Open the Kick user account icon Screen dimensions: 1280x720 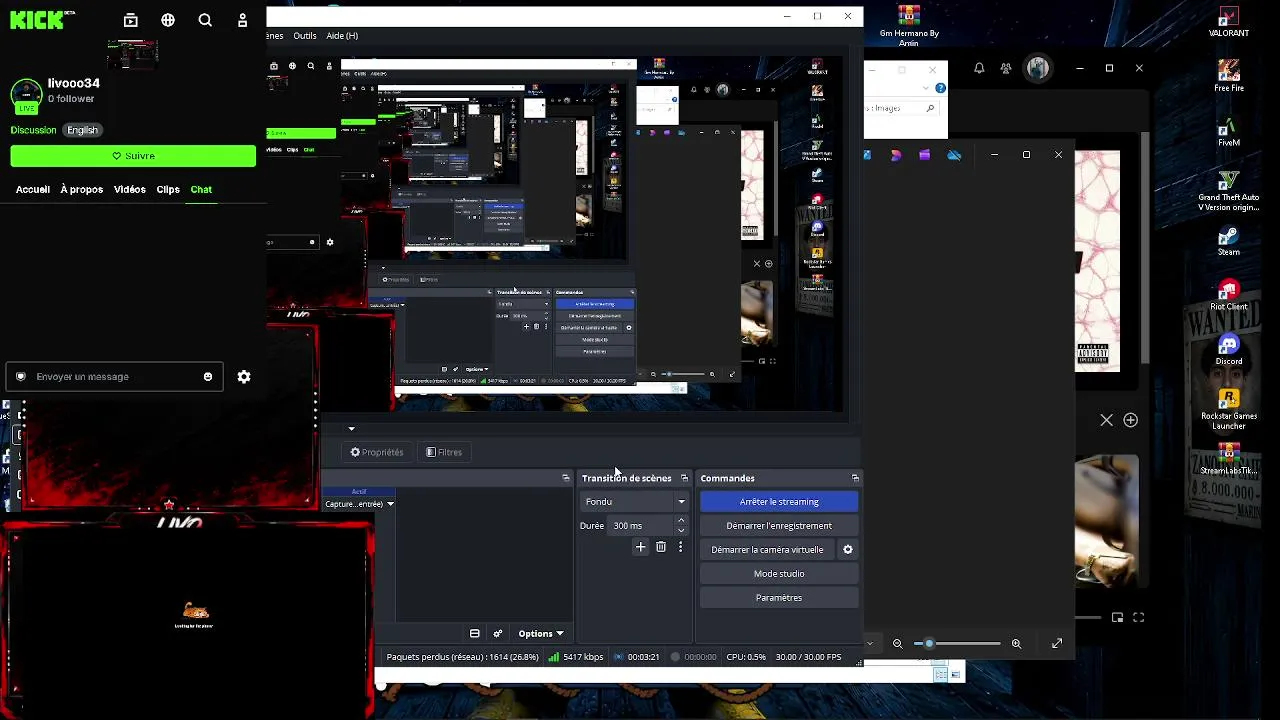pos(242,20)
